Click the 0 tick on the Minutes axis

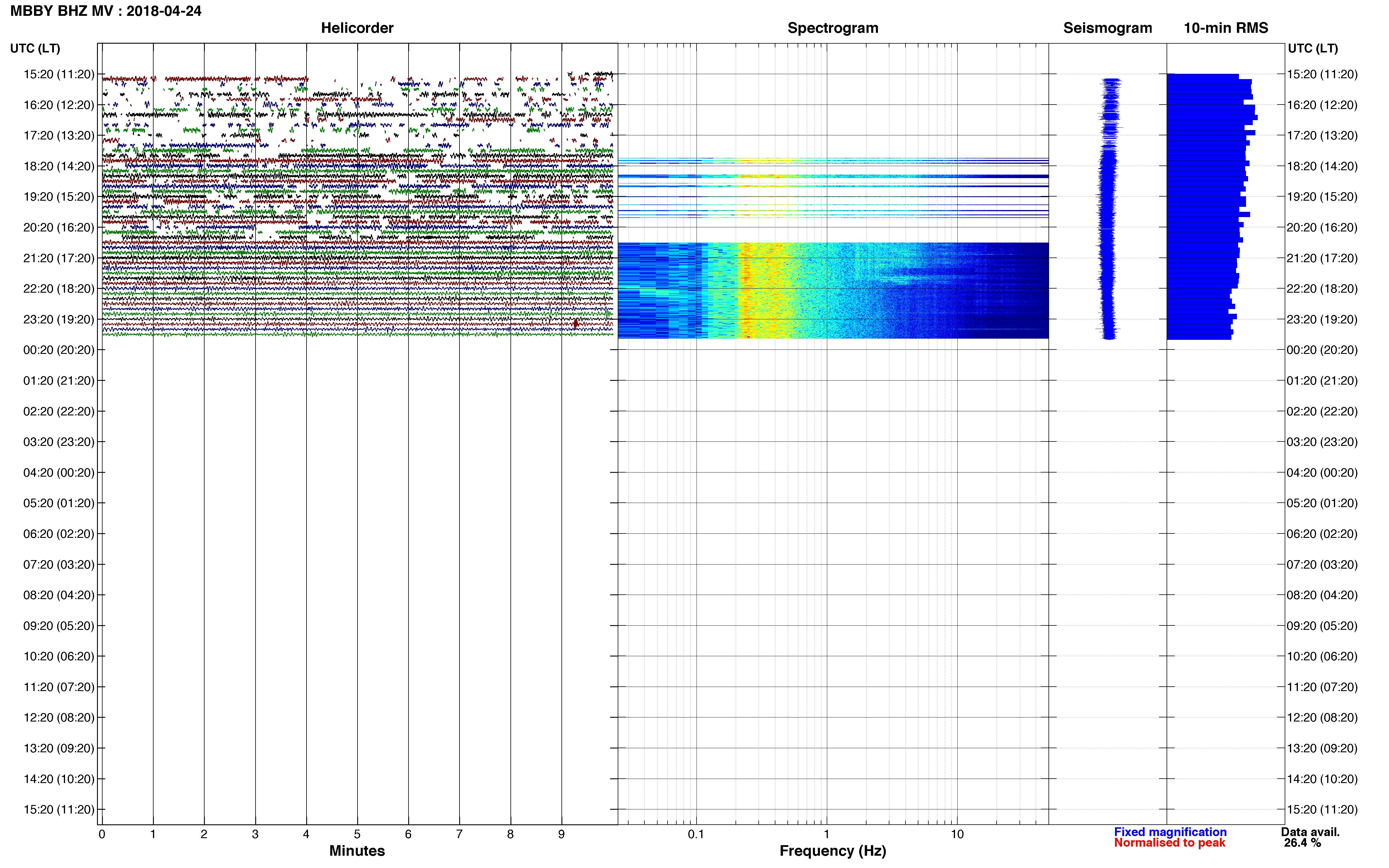pos(102,834)
